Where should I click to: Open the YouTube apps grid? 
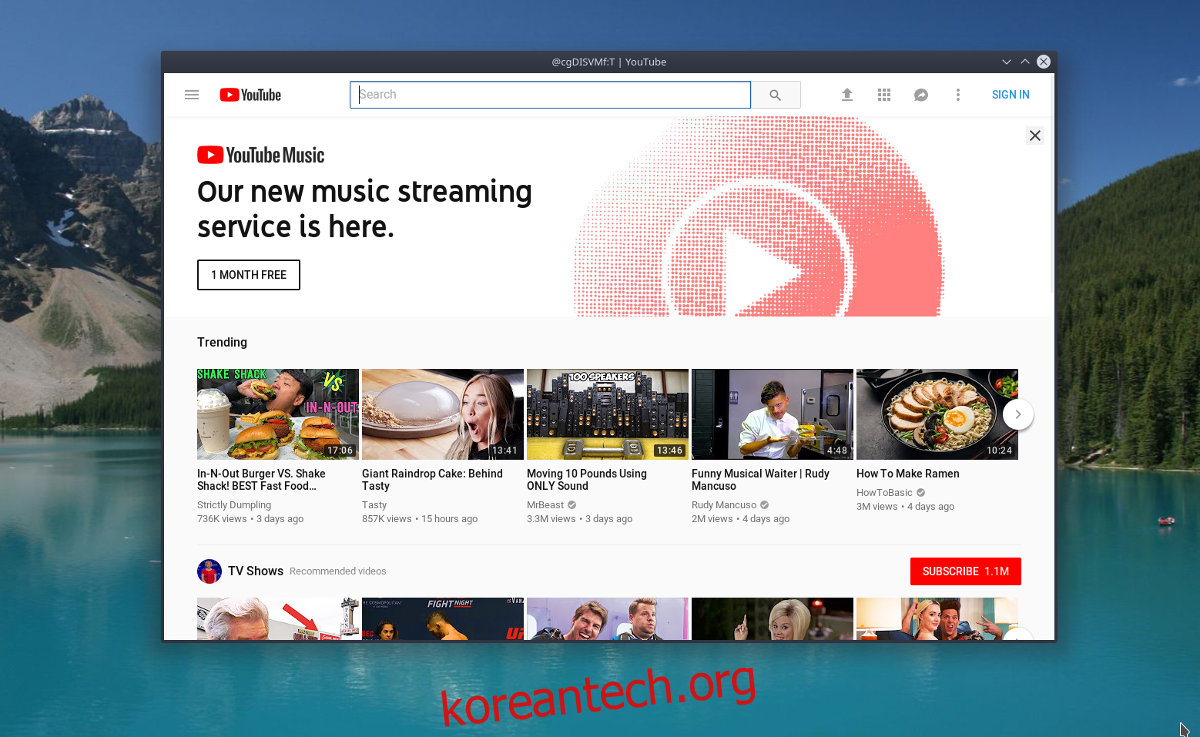coord(884,95)
